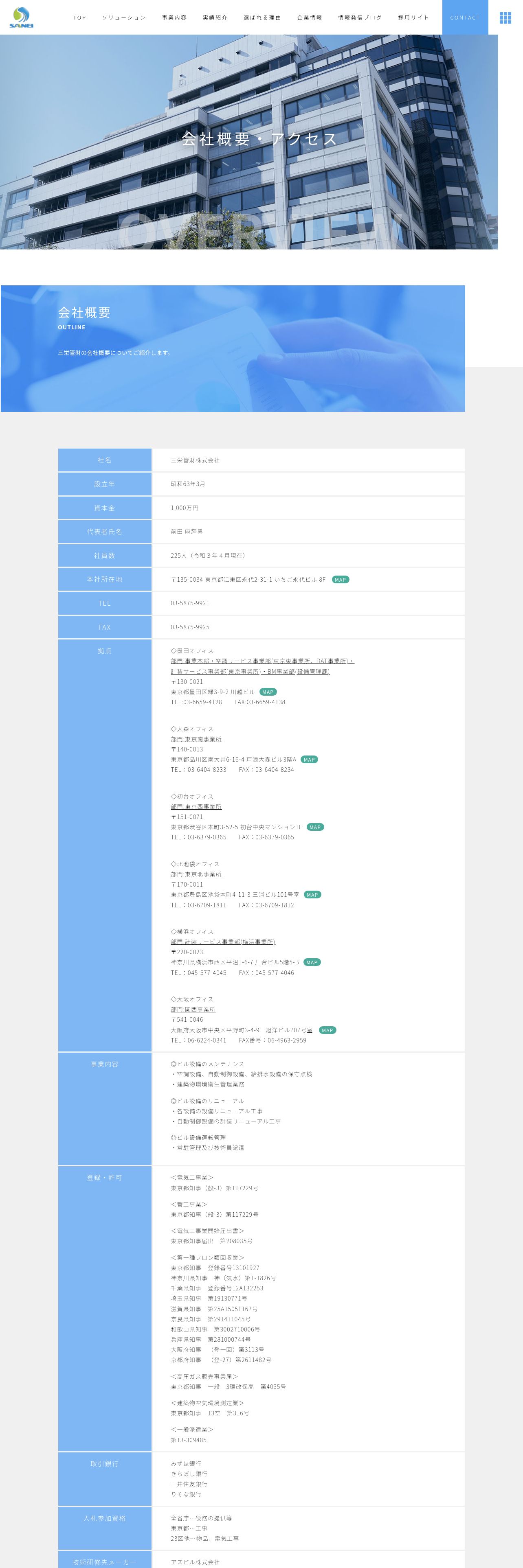Screen dimensions: 523x1568
Task: Click 東京西事業所 department link
Action: 196,806
